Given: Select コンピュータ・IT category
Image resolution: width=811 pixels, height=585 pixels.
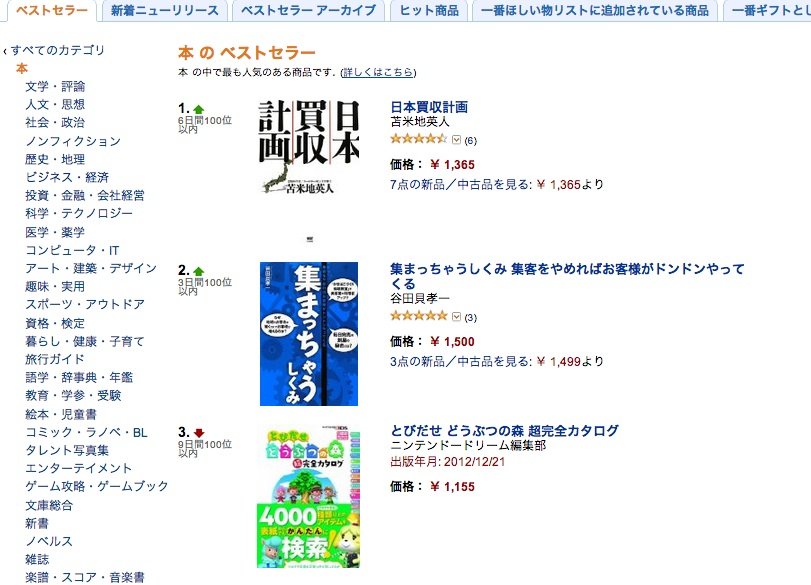Looking at the screenshot, I should 72,250.
